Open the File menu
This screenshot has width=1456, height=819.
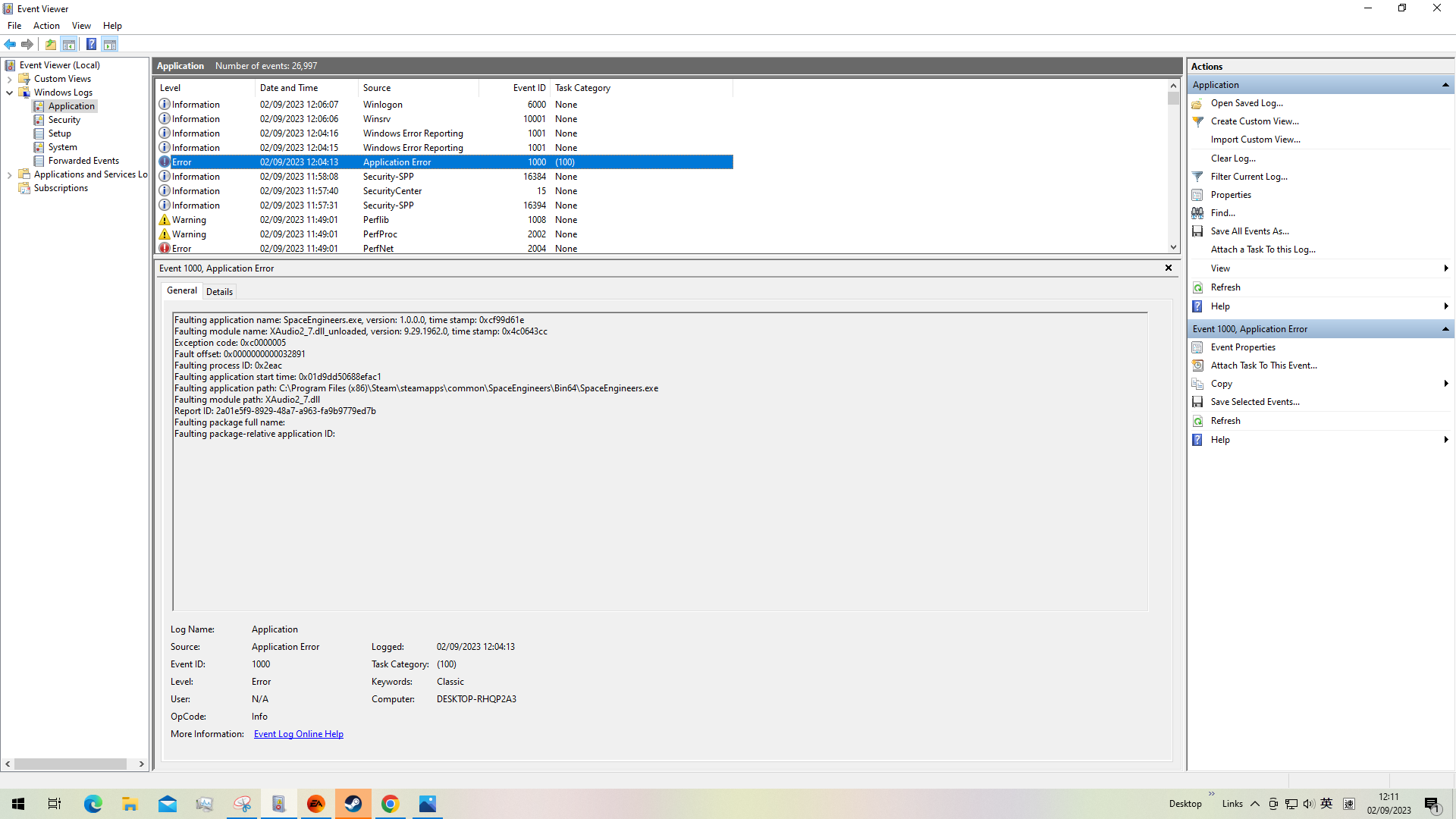(x=14, y=26)
